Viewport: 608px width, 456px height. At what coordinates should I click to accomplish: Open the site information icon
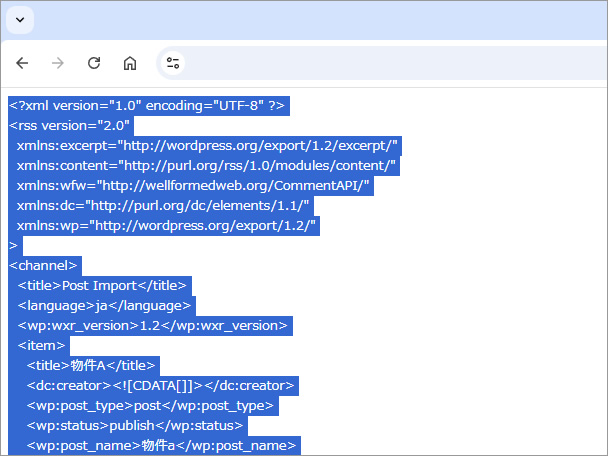point(173,63)
